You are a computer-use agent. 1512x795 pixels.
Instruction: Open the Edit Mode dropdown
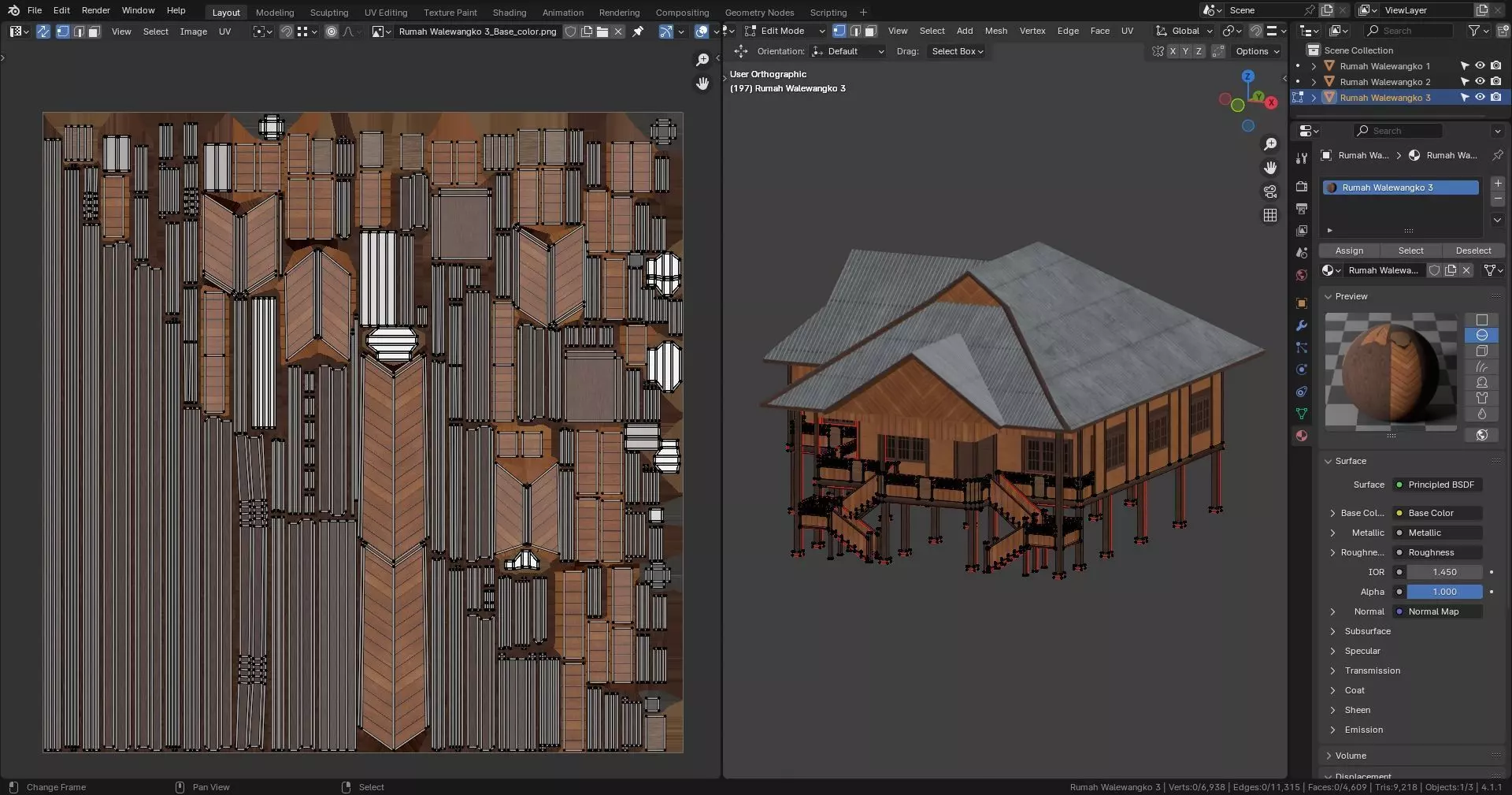point(785,31)
